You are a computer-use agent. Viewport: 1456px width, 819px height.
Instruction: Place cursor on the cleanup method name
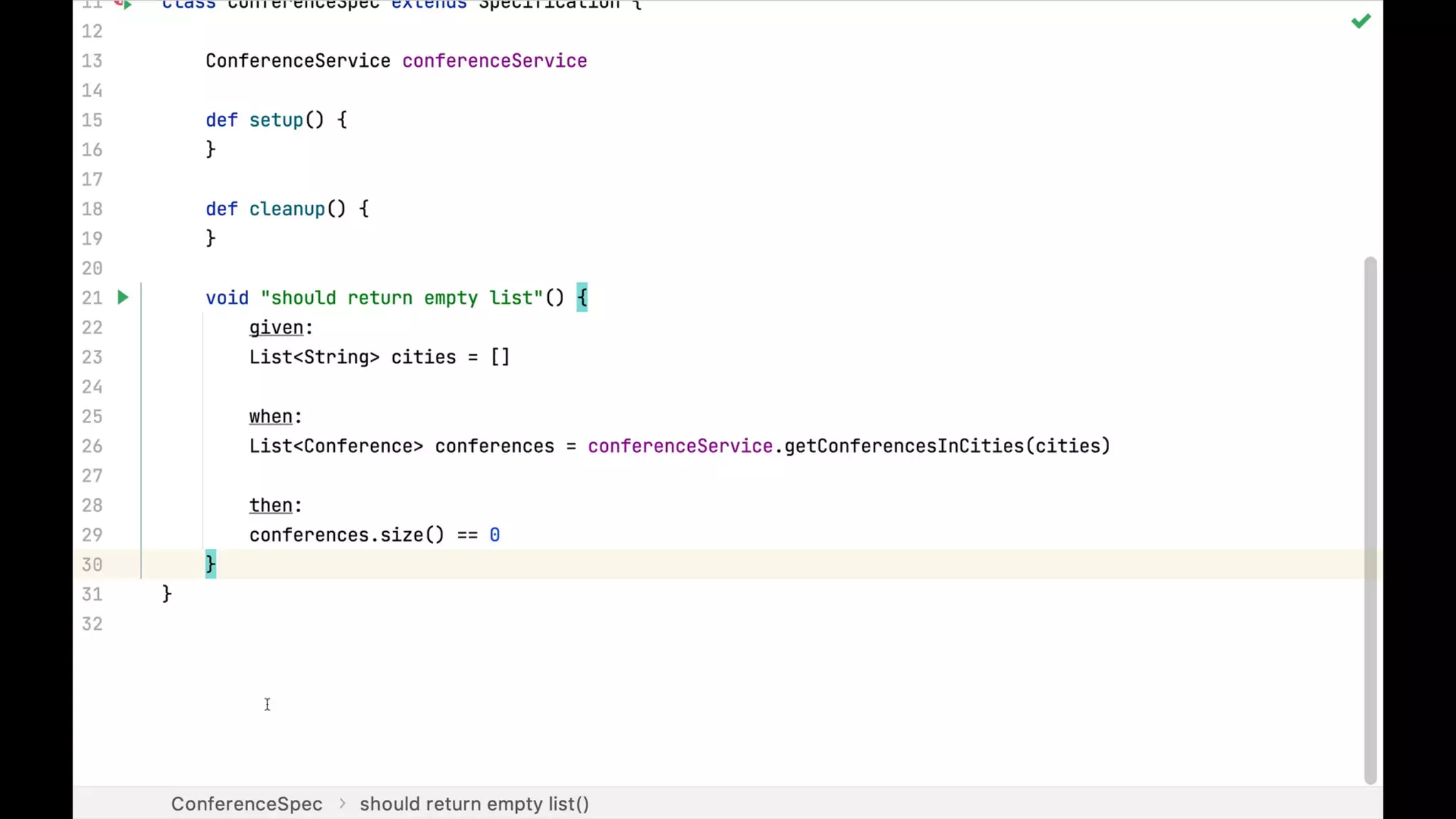pos(287,208)
